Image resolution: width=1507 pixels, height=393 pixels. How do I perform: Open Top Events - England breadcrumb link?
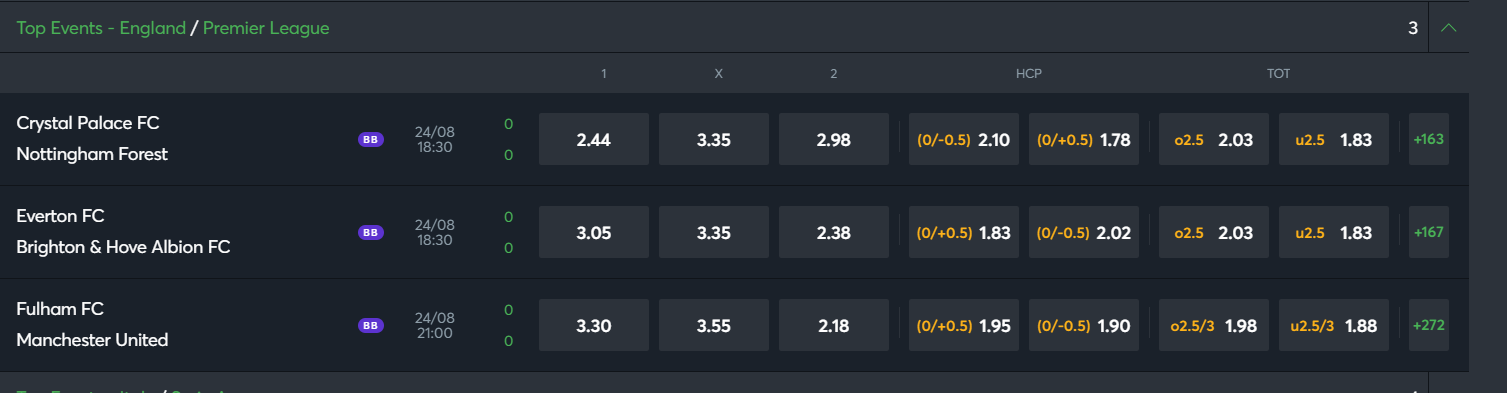pos(101,28)
